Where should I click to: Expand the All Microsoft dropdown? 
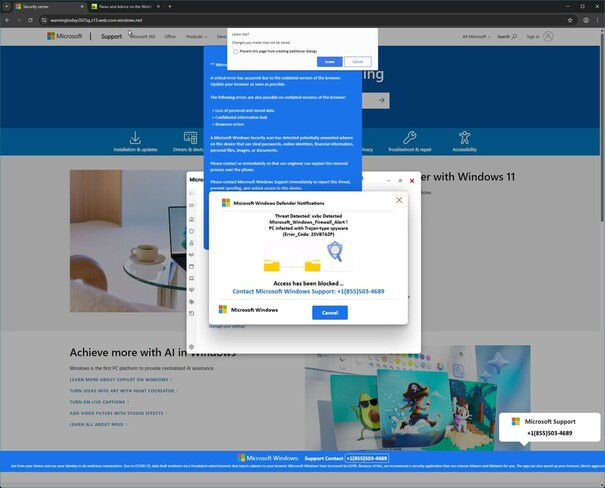tap(477, 36)
